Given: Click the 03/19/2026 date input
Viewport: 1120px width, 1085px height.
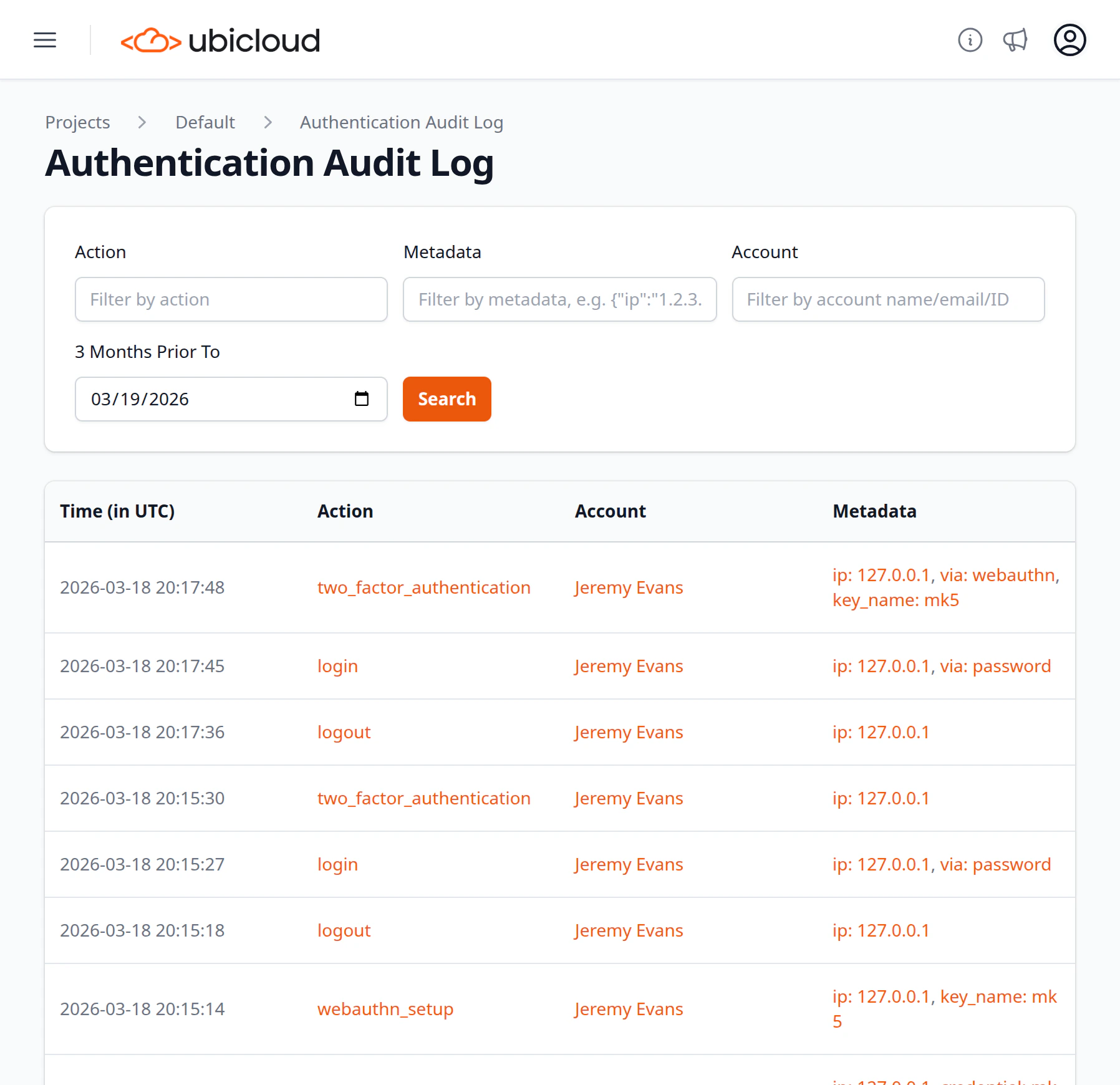Looking at the screenshot, I should pos(187,399).
